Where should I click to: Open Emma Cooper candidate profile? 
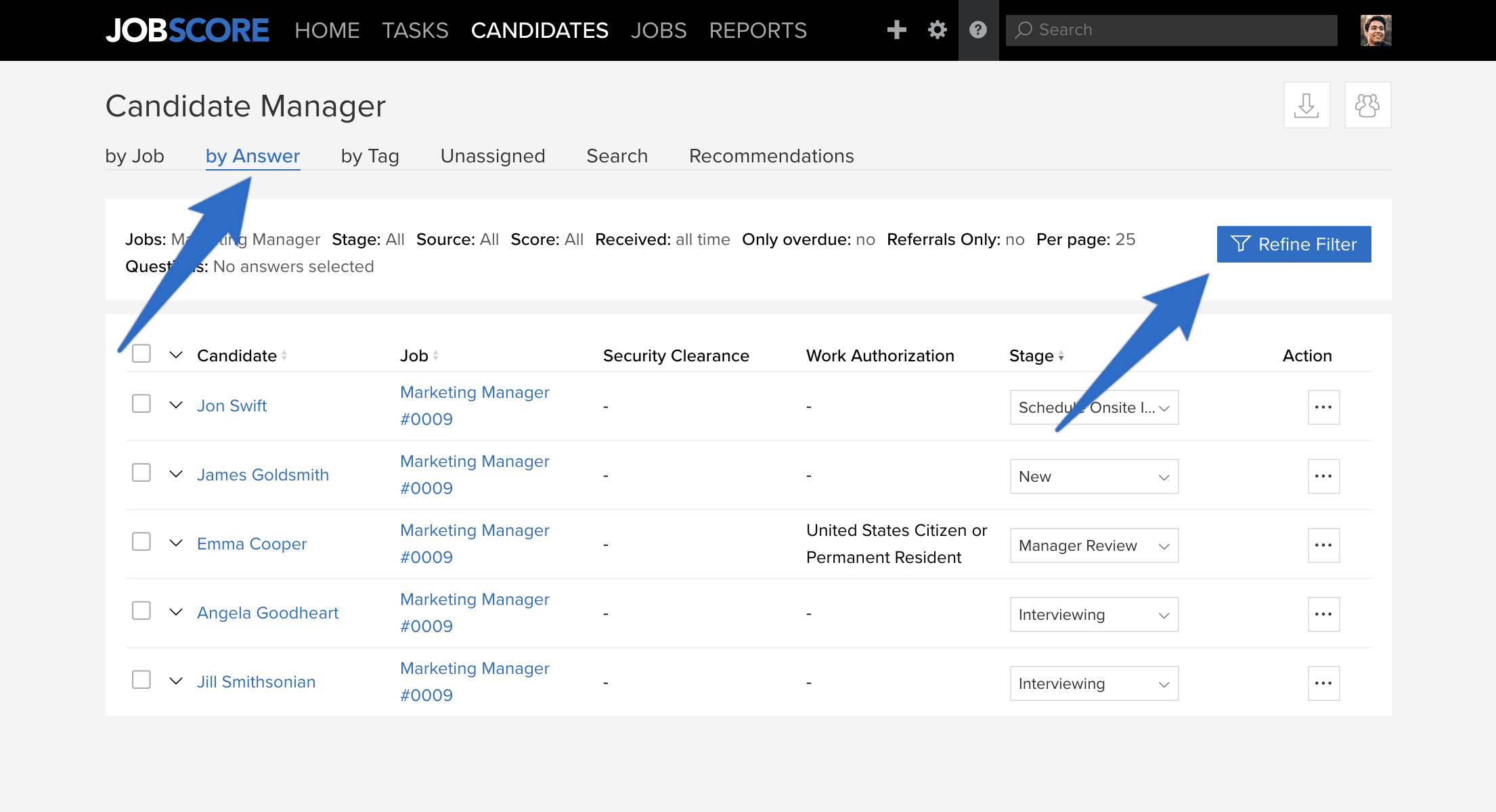[x=252, y=544]
